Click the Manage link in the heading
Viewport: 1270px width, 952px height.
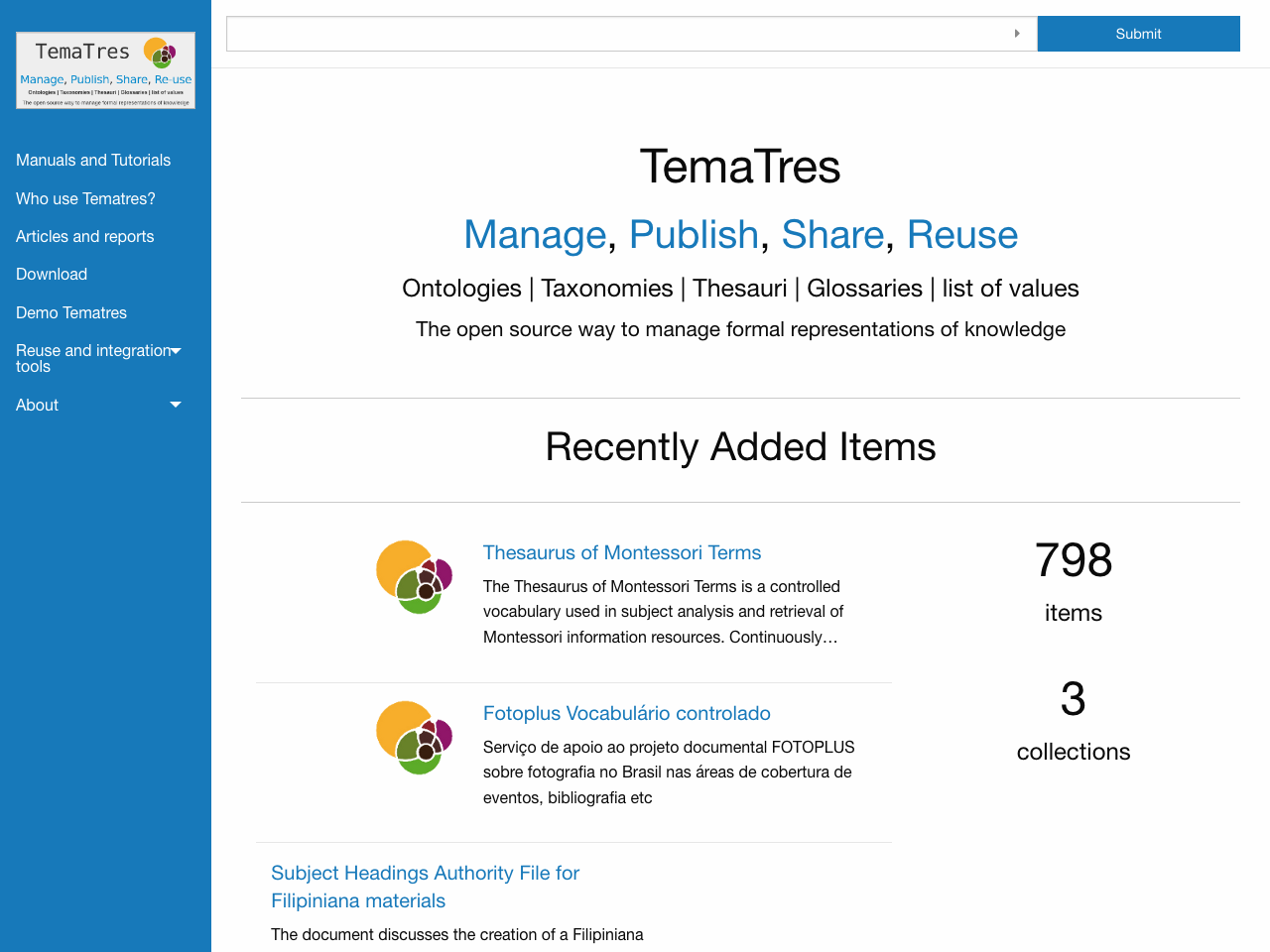tap(535, 235)
